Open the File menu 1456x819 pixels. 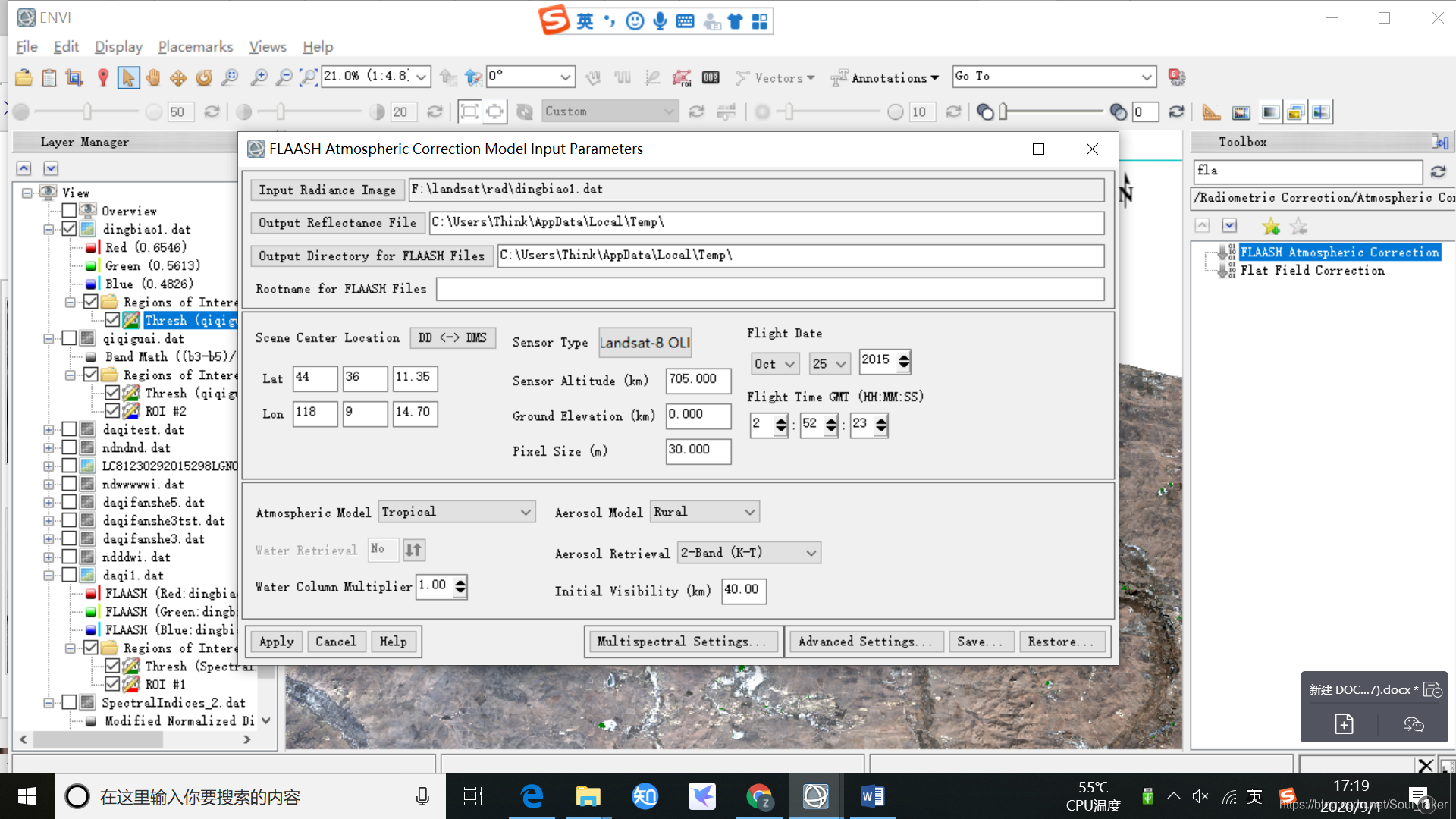pos(27,46)
